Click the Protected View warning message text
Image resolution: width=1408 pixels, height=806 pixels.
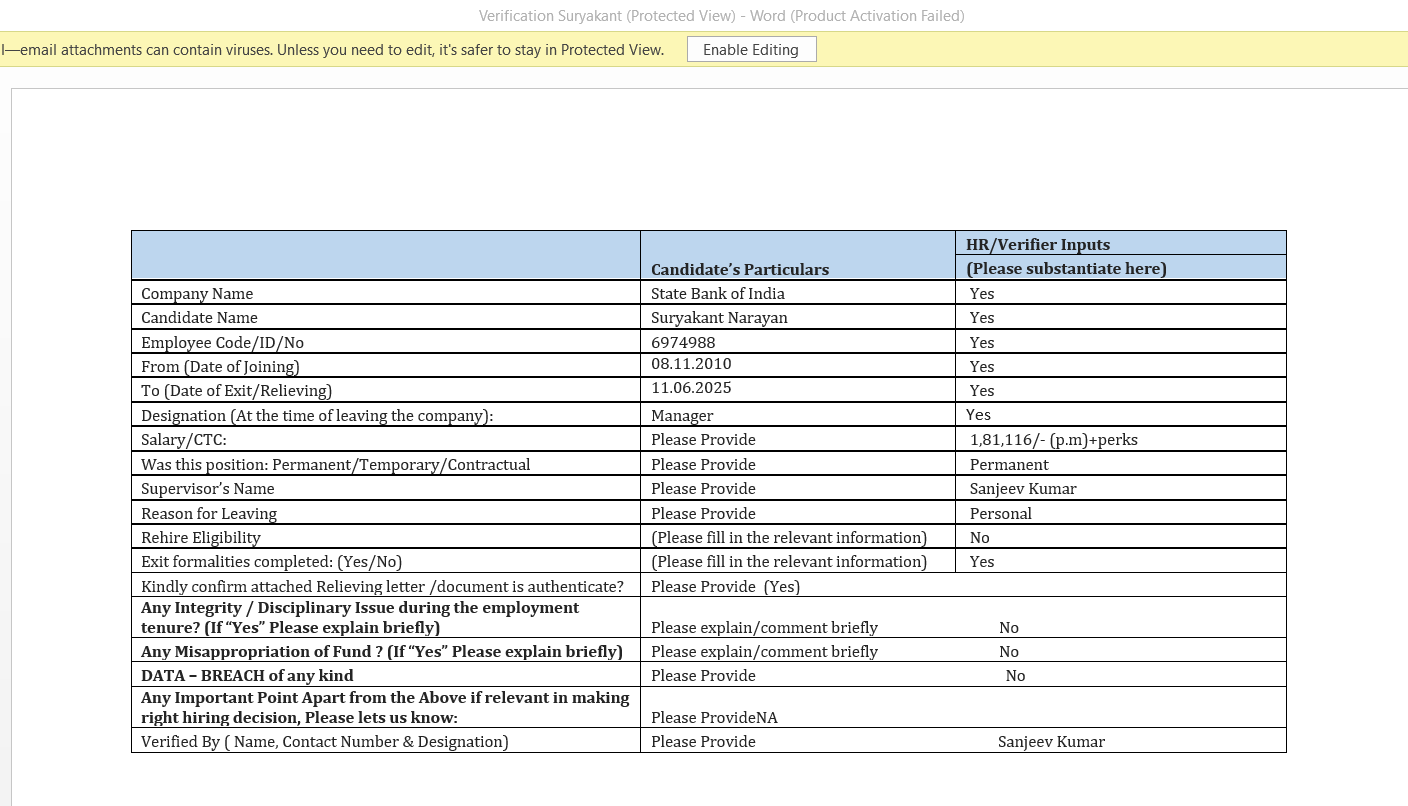click(332, 50)
